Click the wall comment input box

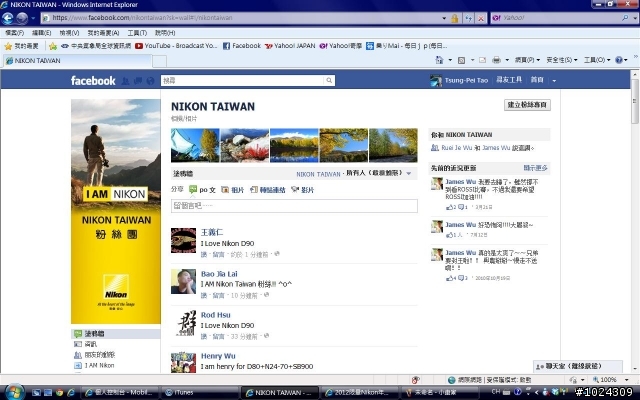tap(294, 206)
